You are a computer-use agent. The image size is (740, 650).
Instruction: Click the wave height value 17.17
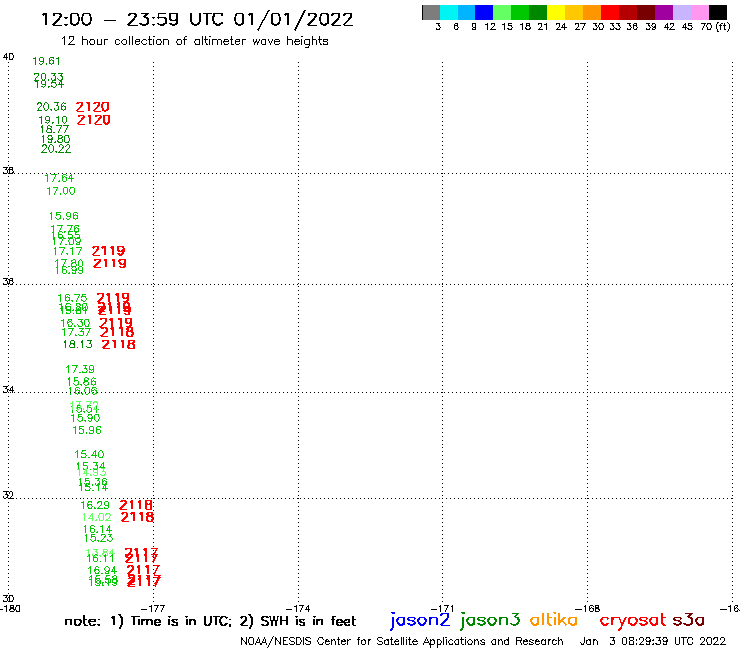tap(67, 251)
